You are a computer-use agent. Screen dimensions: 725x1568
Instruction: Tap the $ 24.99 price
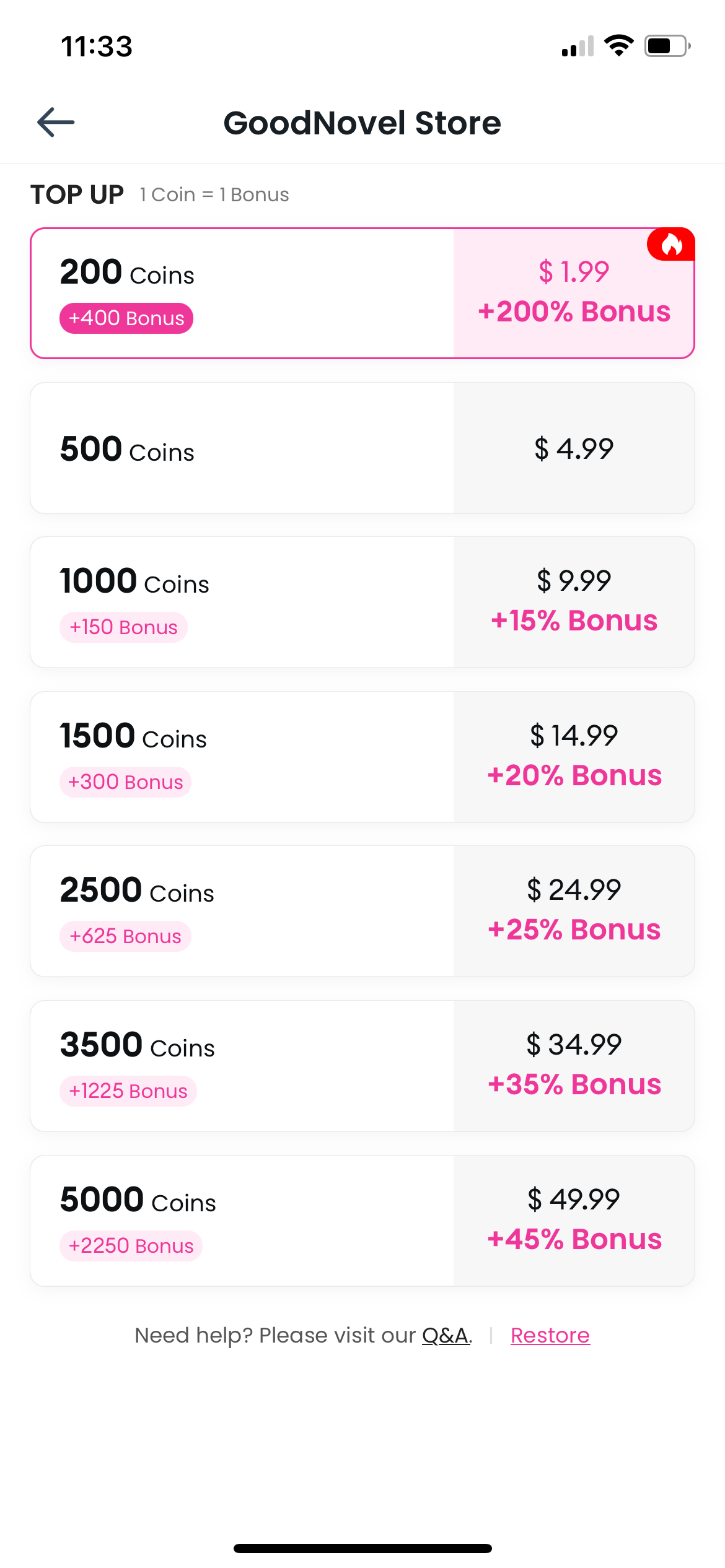point(574,890)
